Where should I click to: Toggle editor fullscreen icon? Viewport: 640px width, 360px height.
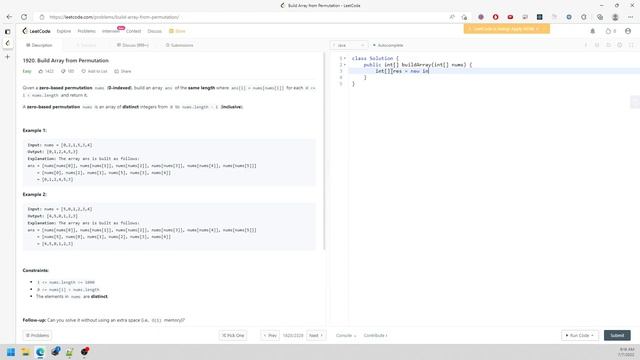coord(631,45)
